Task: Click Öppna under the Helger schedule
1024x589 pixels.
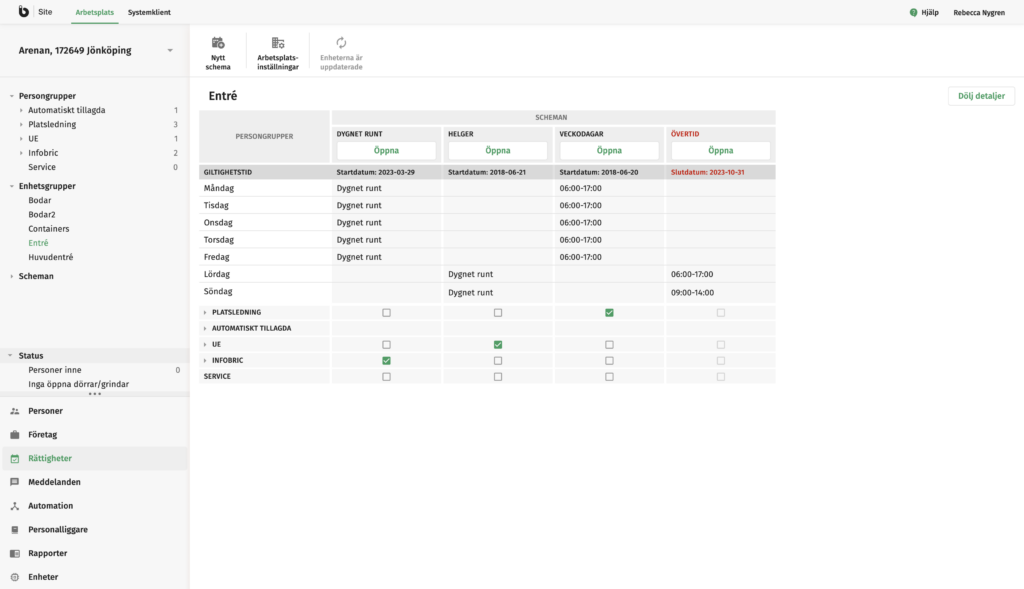Action: [x=498, y=150]
